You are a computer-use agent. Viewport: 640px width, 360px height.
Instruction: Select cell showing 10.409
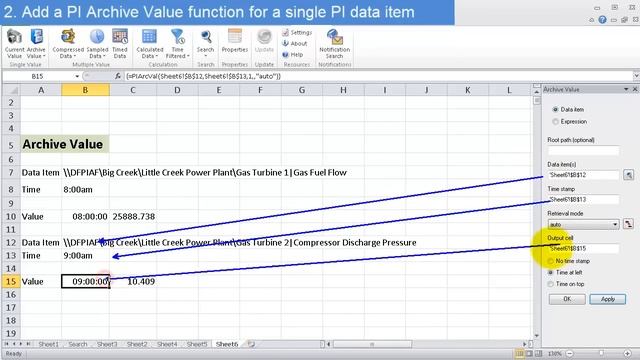coord(133,282)
